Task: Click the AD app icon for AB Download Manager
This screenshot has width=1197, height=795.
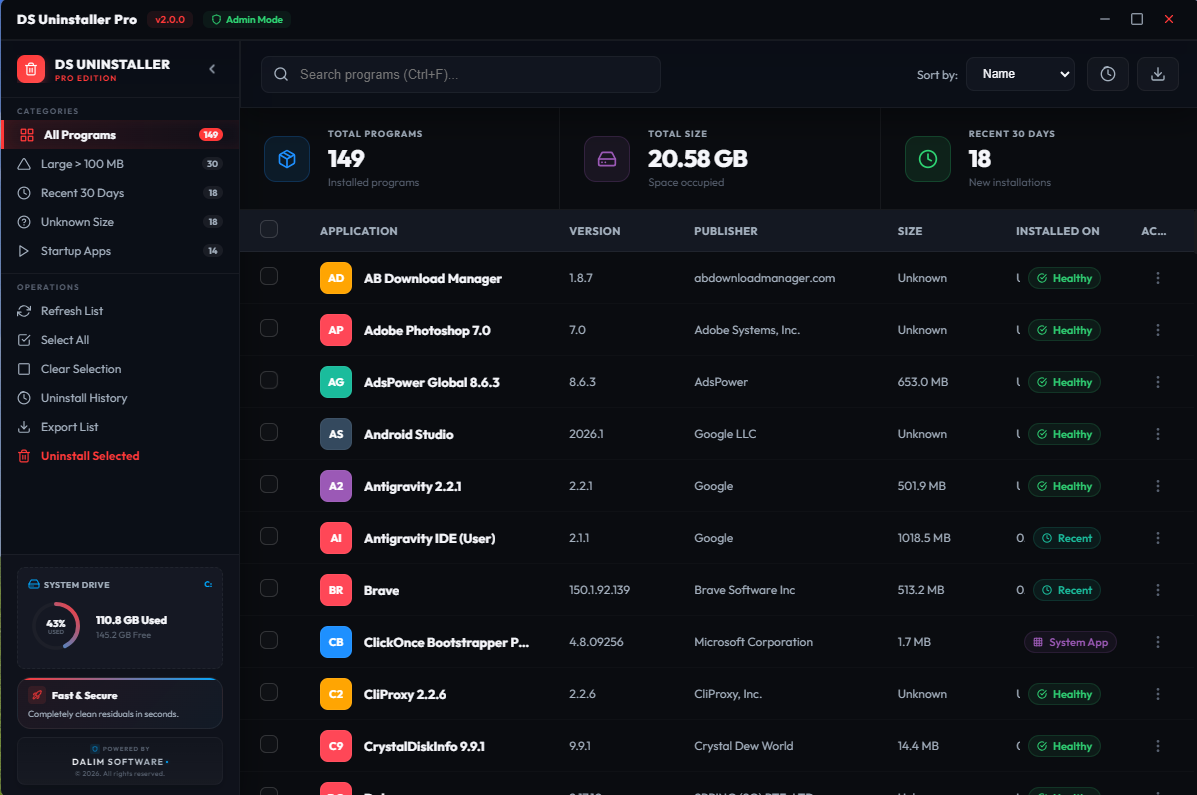Action: tap(336, 278)
